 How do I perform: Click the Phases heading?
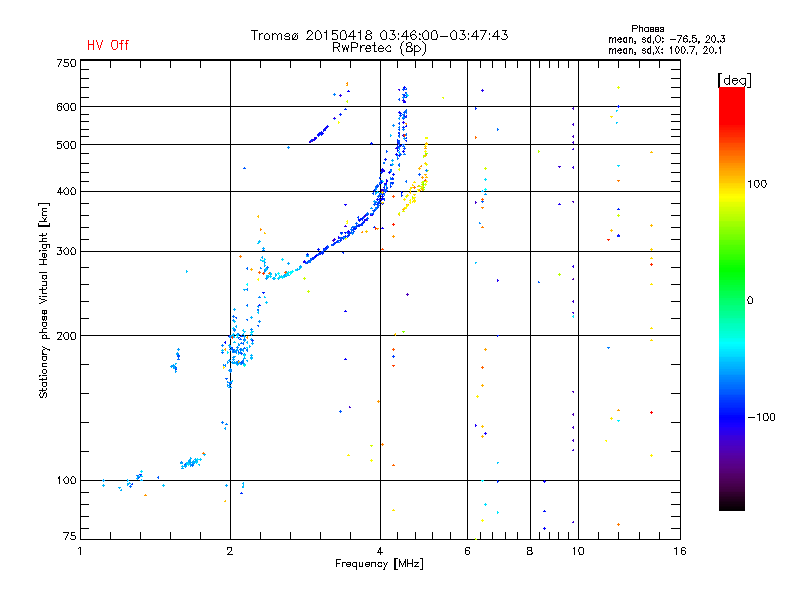(647, 29)
